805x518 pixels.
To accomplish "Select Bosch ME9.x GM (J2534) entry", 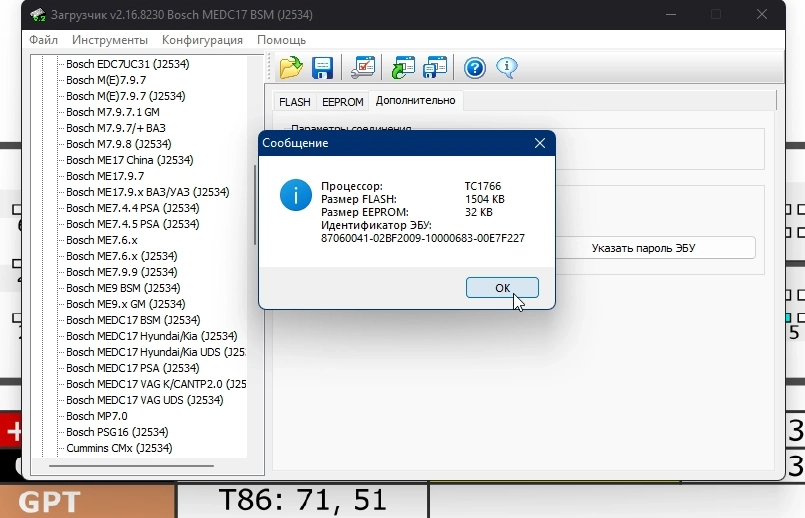I will click(x=126, y=304).
